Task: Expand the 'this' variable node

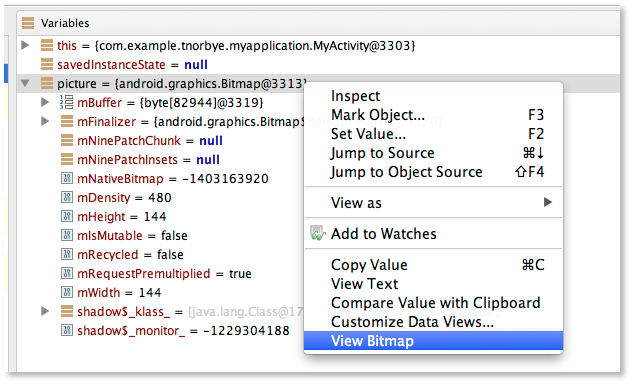Action: coord(25,45)
